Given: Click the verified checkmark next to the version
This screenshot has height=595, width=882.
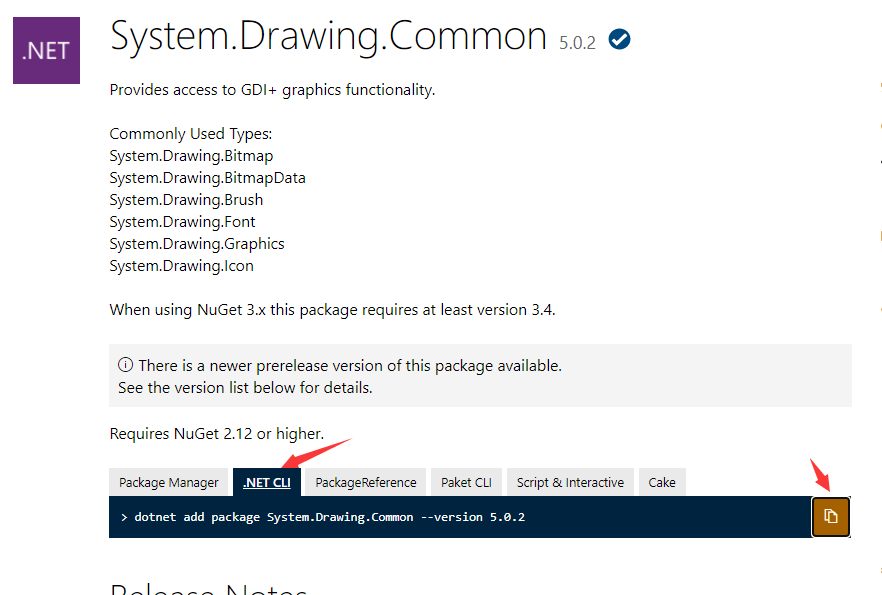Looking at the screenshot, I should [x=619, y=40].
